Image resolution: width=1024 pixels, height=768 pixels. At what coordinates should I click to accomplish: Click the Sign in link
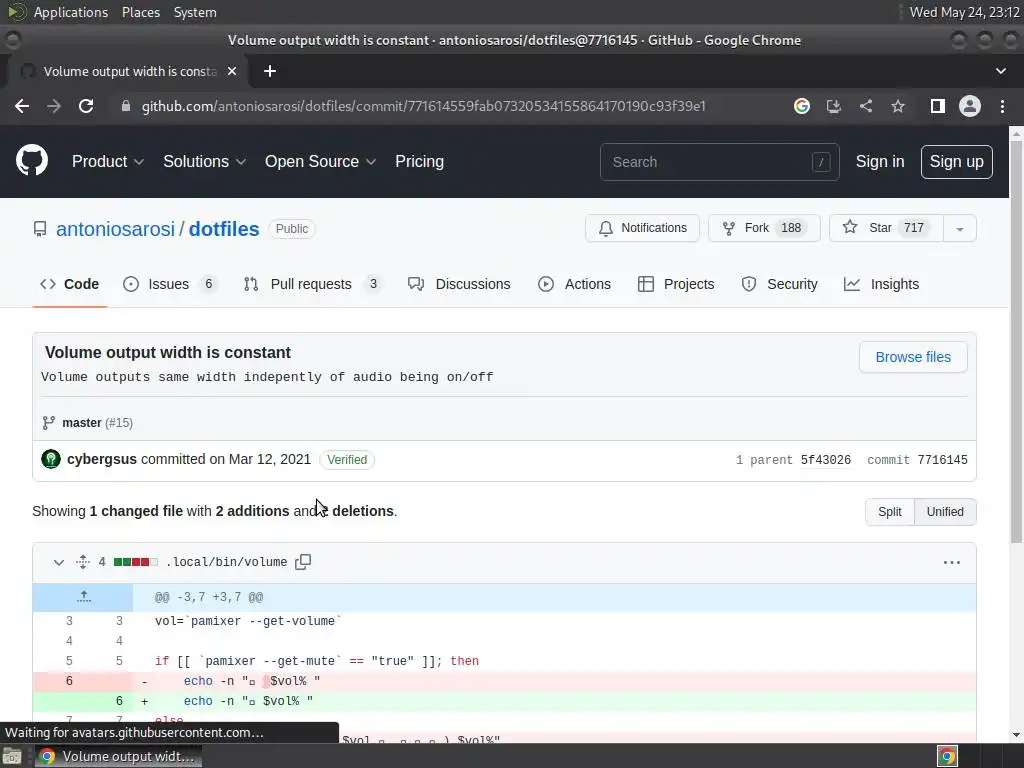point(880,161)
